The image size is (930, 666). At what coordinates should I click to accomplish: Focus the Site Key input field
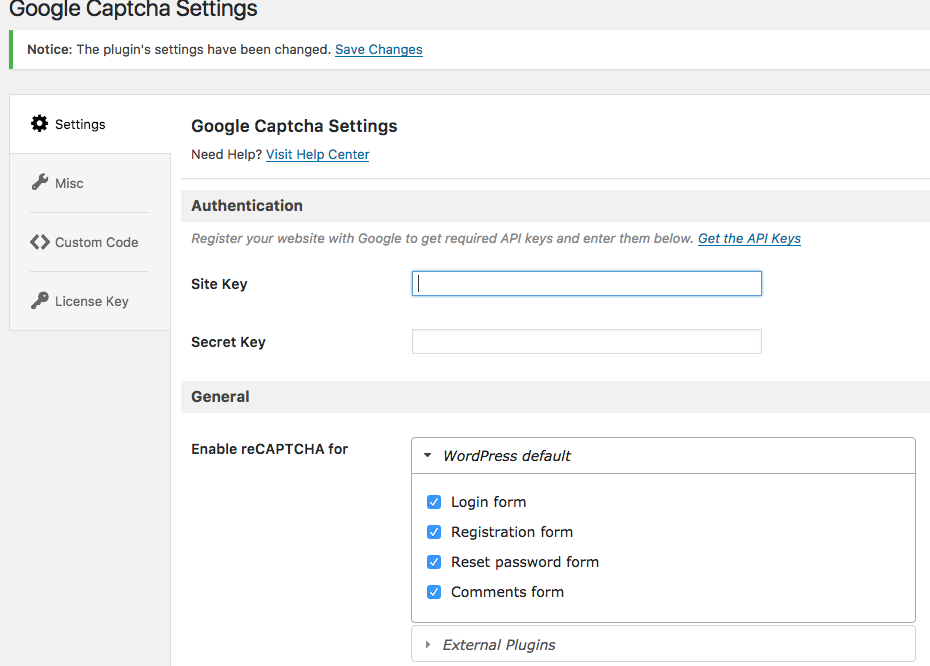pyautogui.click(x=587, y=283)
